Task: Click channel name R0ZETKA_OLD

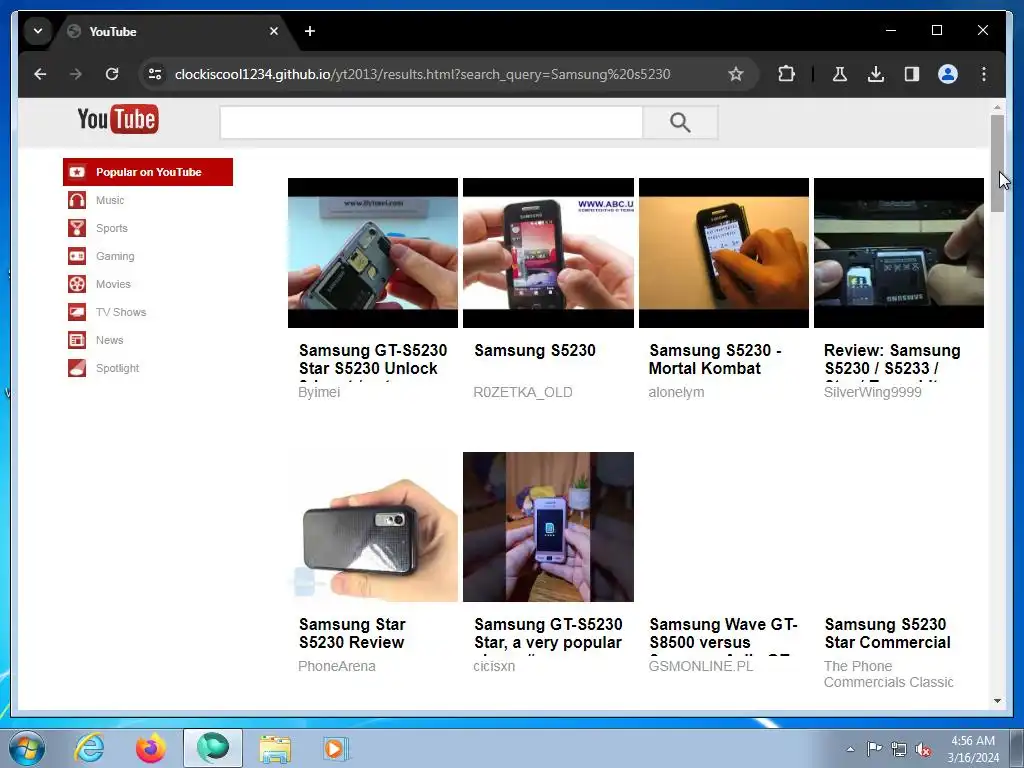Action: click(522, 392)
